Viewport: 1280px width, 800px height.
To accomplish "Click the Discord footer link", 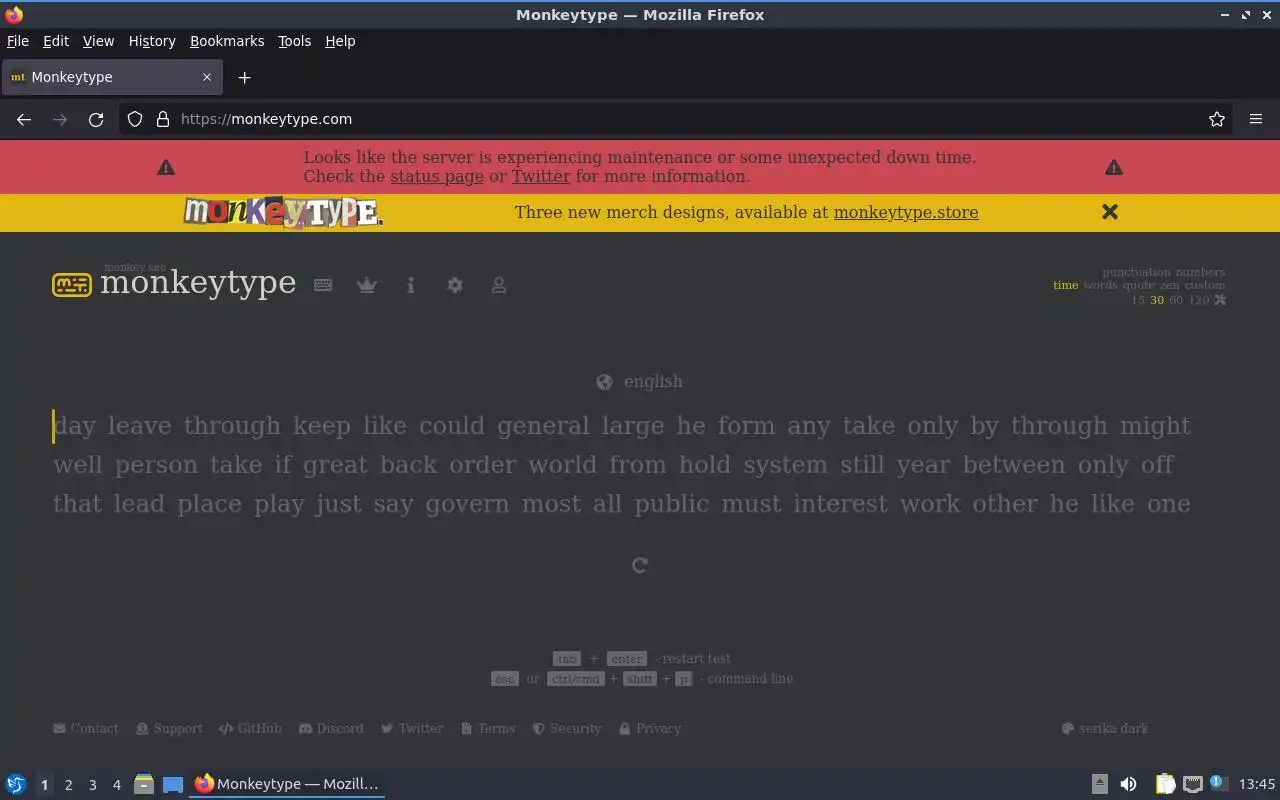I will click(x=331, y=729).
